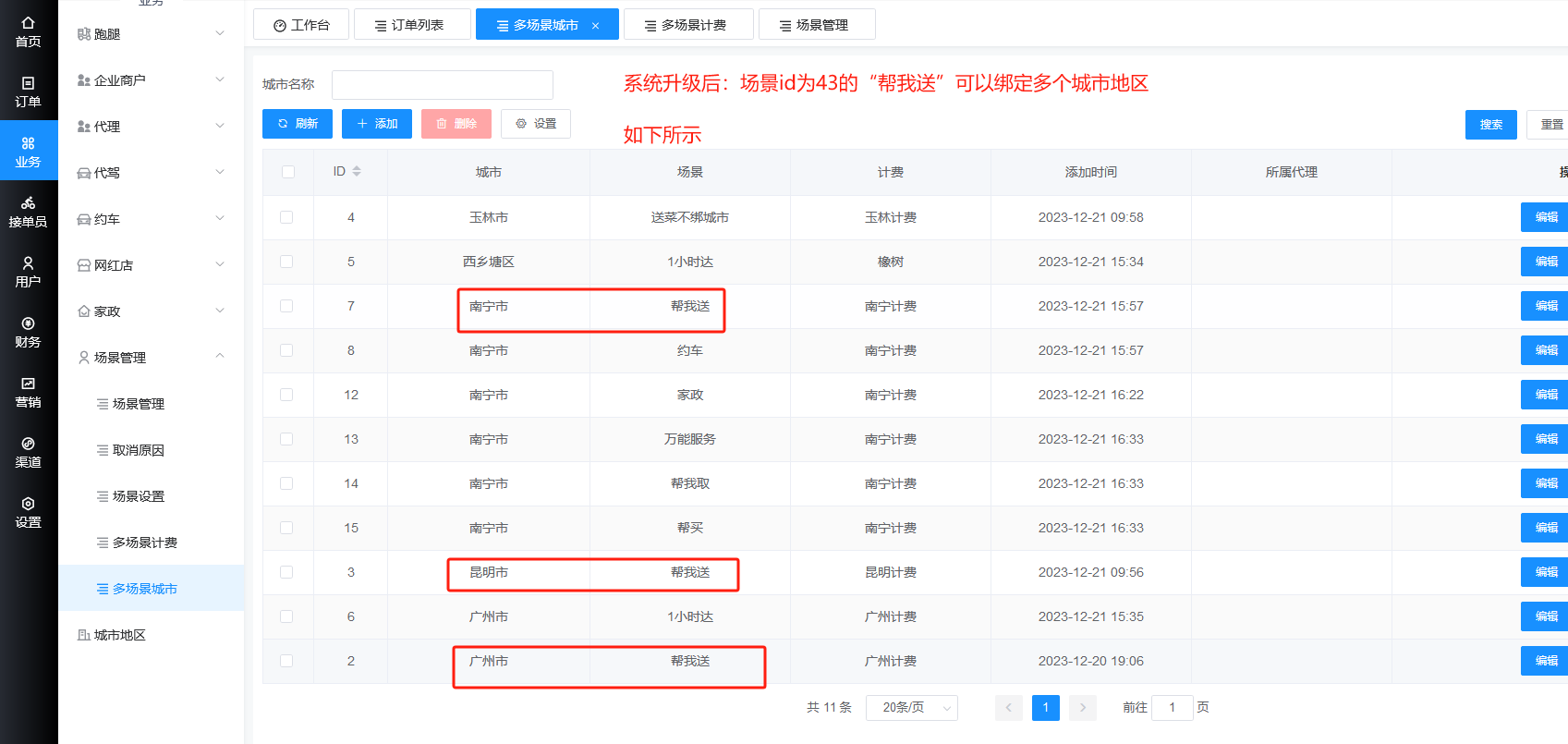Image resolution: width=1568 pixels, height=744 pixels.
Task: Open 设置 settings icon in left rail
Action: (29, 512)
